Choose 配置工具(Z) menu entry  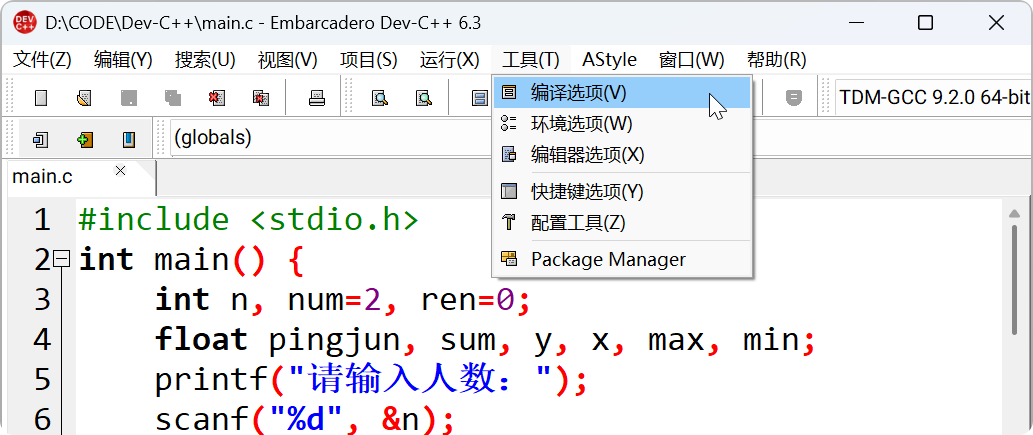point(622,222)
